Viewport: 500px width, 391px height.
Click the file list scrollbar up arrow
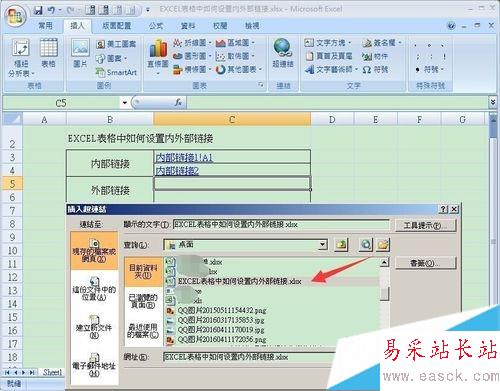tap(384, 262)
